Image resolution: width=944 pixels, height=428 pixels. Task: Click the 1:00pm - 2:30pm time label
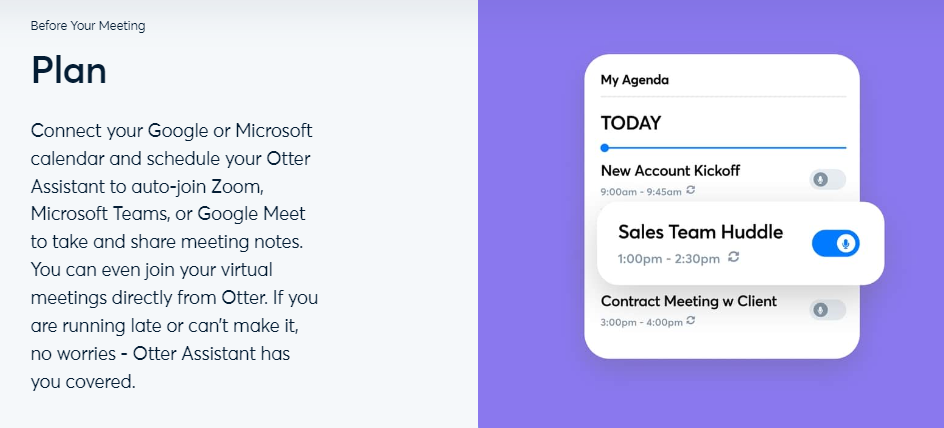(668, 259)
